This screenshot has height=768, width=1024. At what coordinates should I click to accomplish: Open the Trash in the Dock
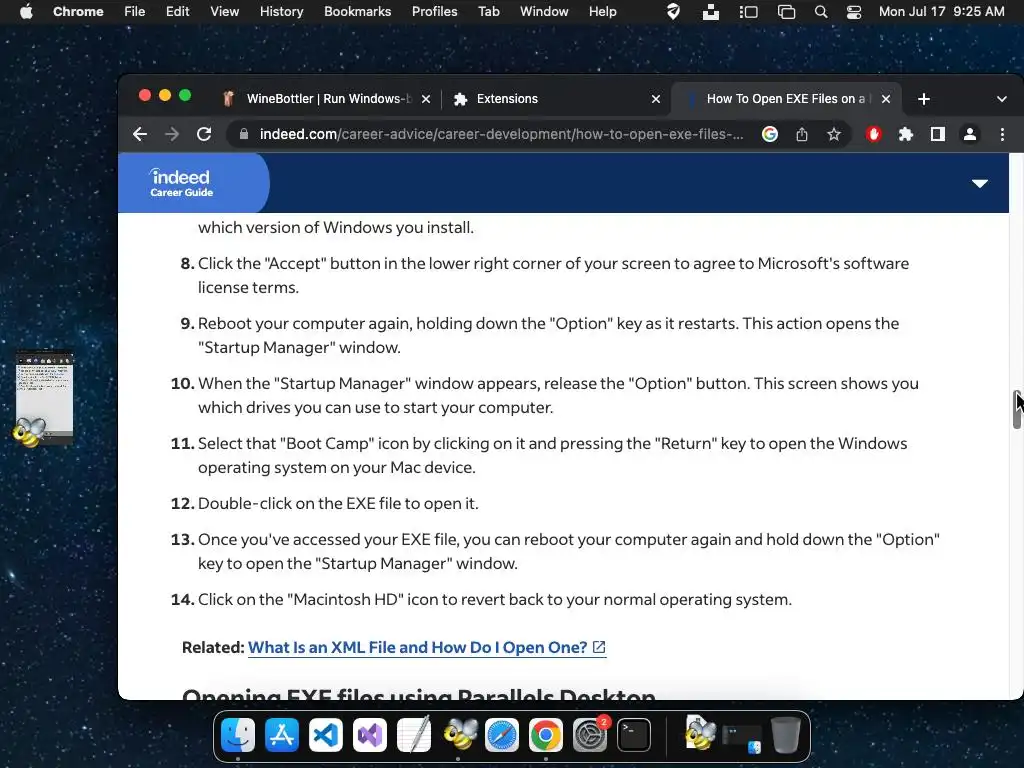[x=786, y=735]
